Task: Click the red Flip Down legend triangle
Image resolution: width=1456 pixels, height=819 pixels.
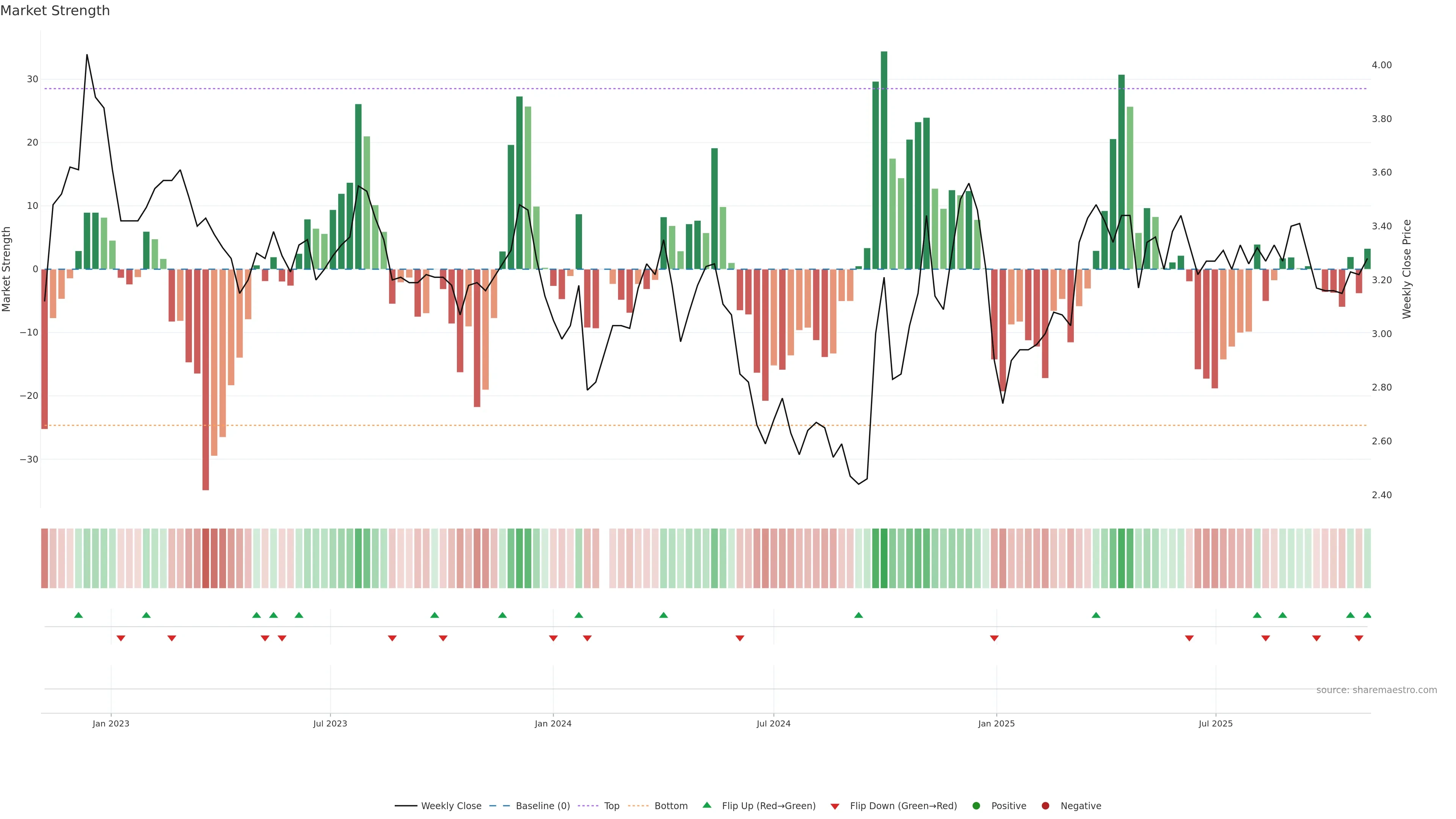Action: (x=835, y=806)
